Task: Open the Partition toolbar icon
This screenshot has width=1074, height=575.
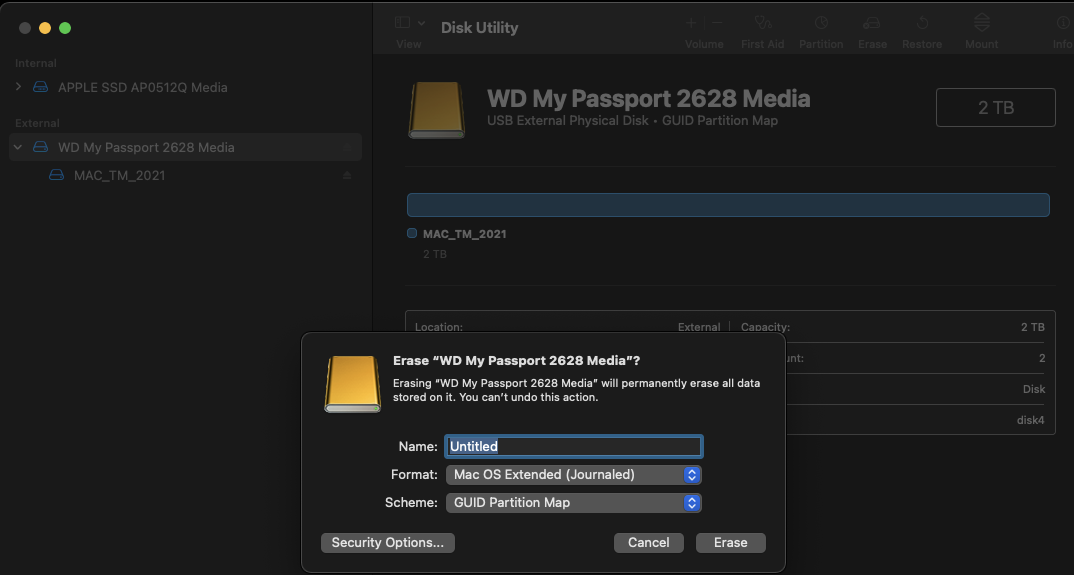Action: [821, 23]
